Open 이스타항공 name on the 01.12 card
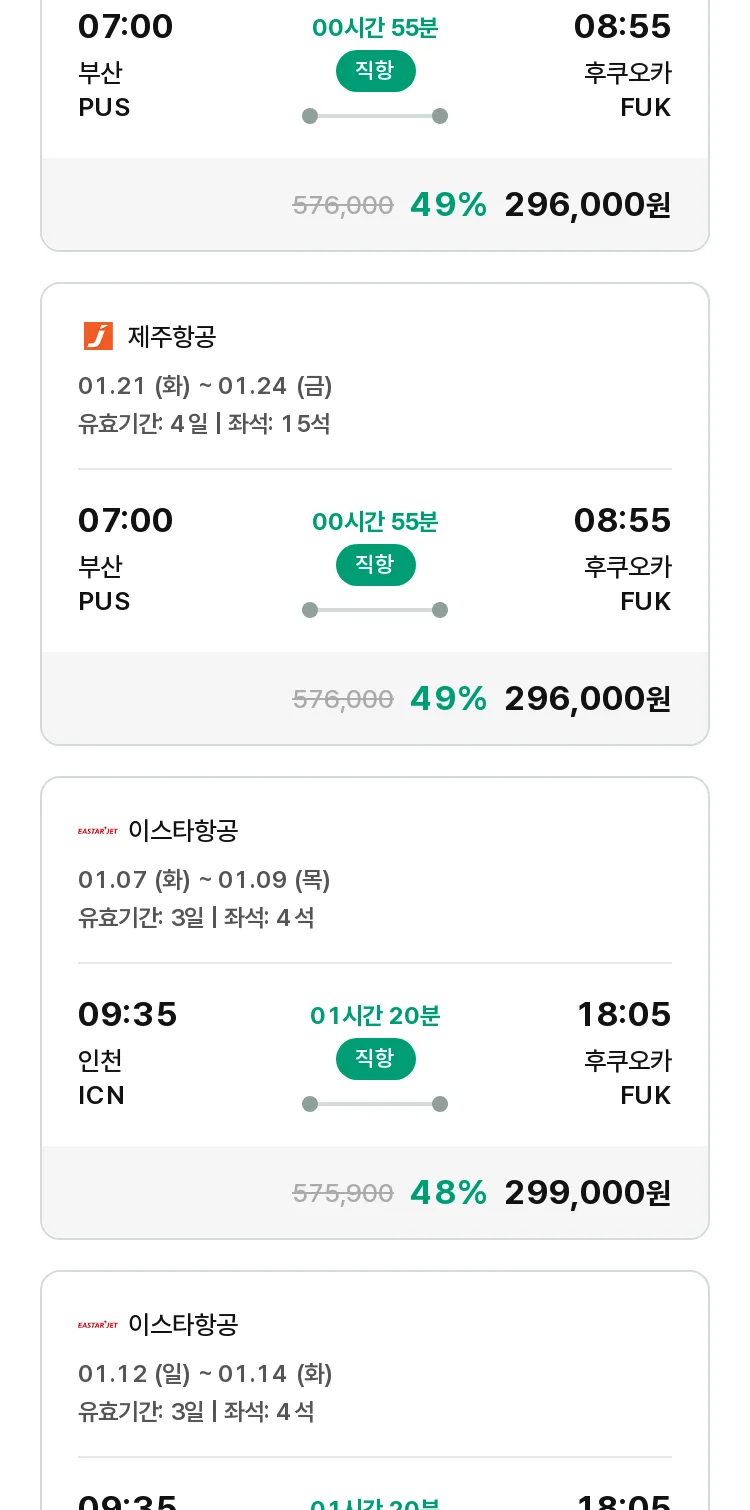This screenshot has width=750, height=1510. click(x=183, y=1324)
